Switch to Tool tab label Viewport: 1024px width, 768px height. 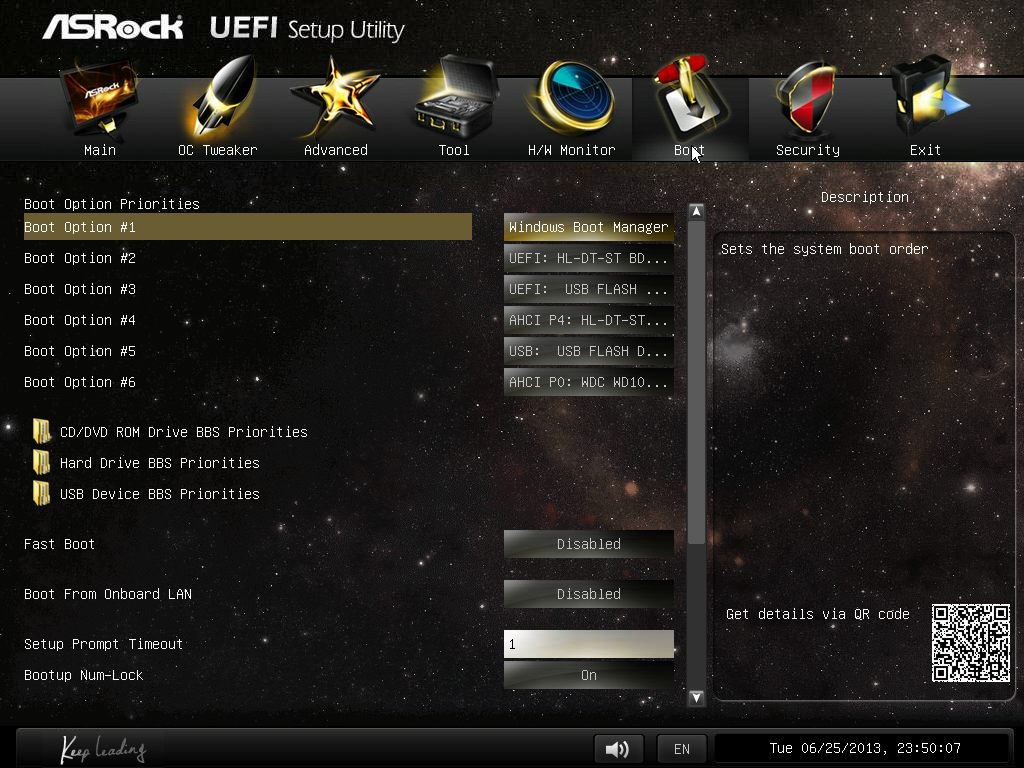[454, 150]
